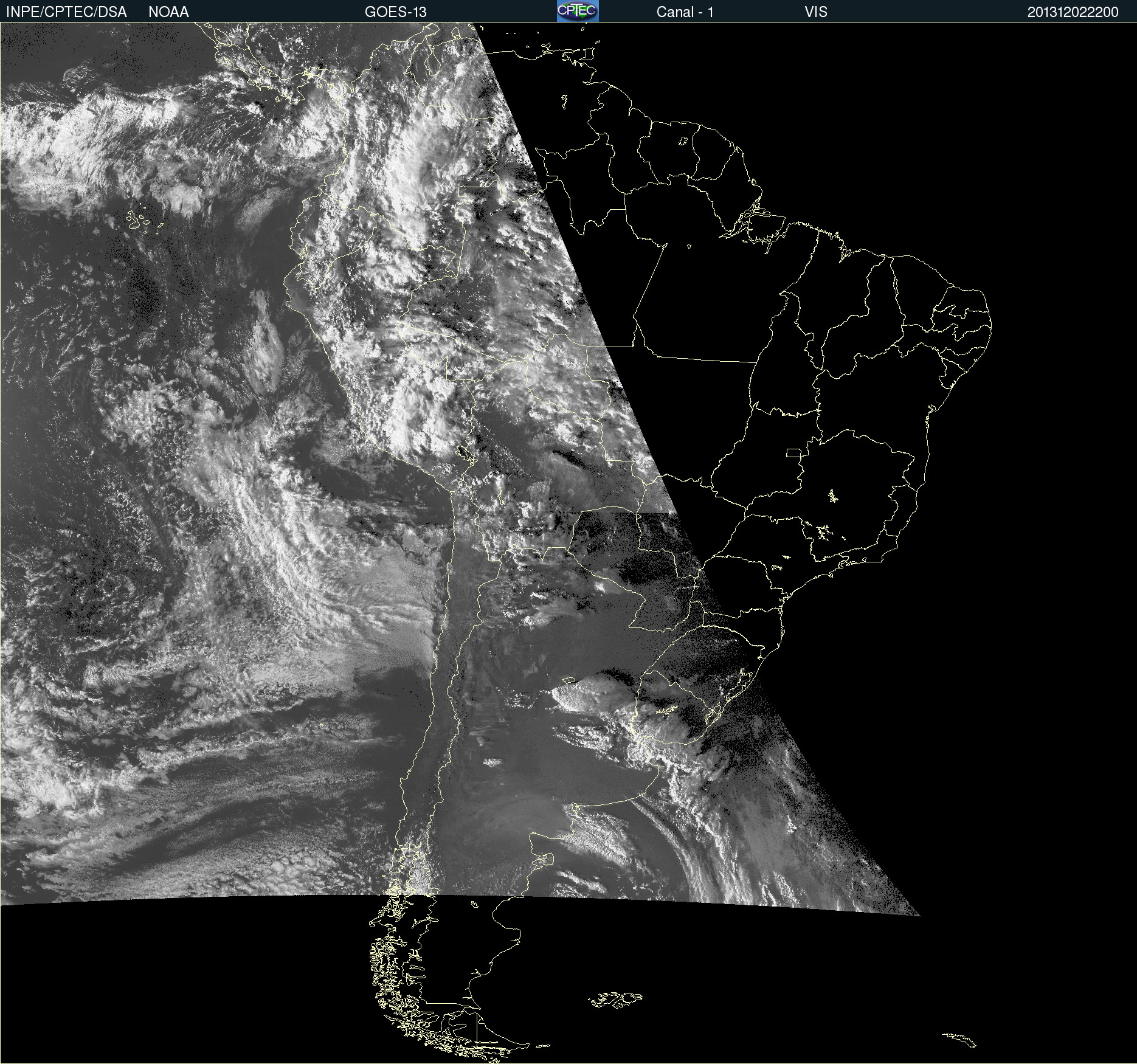Select the INPE/CPTEC/DSA header text
Screen dimensions: 1137x1064
[x=66, y=12]
